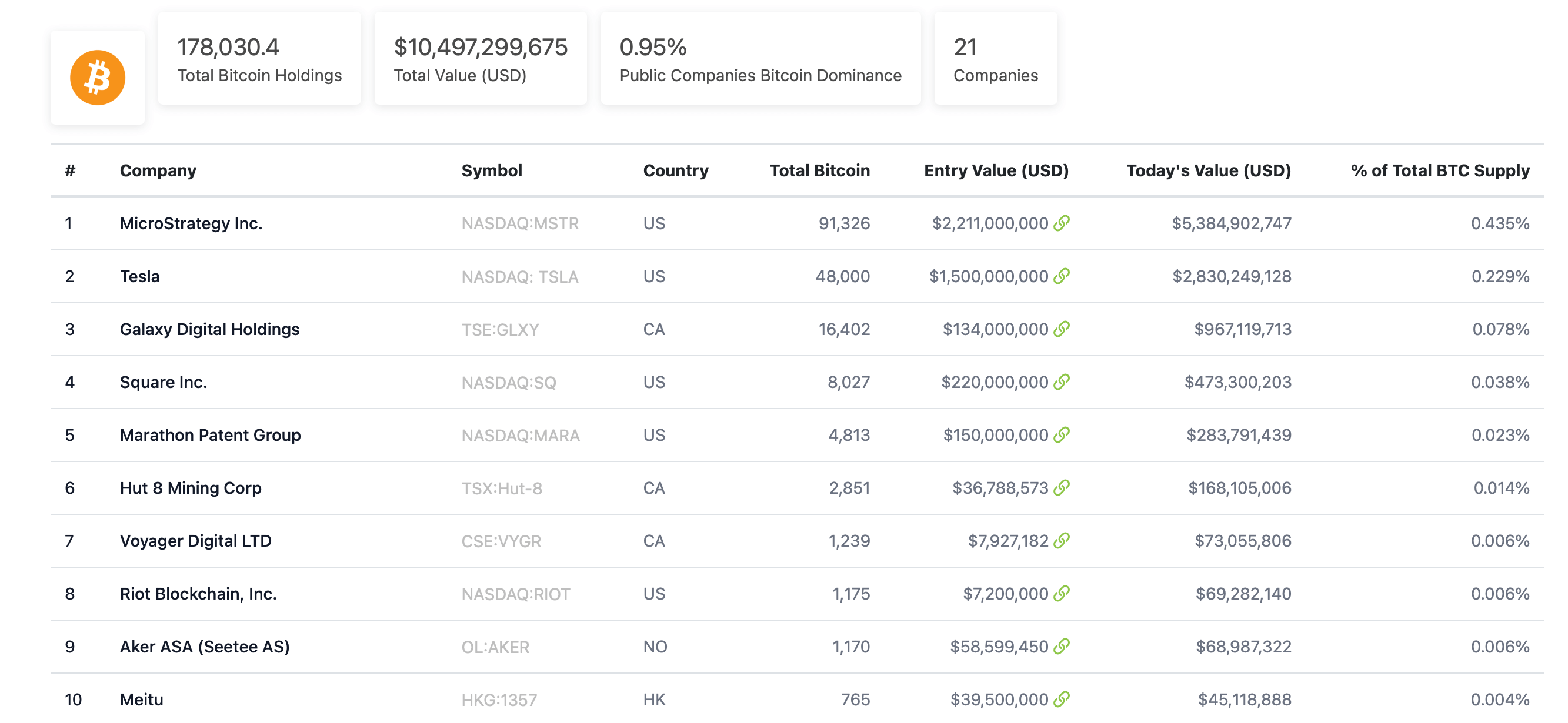The height and width of the screenshot is (723, 1568).
Task: Select Voyager Digital LTD company name
Action: [195, 541]
